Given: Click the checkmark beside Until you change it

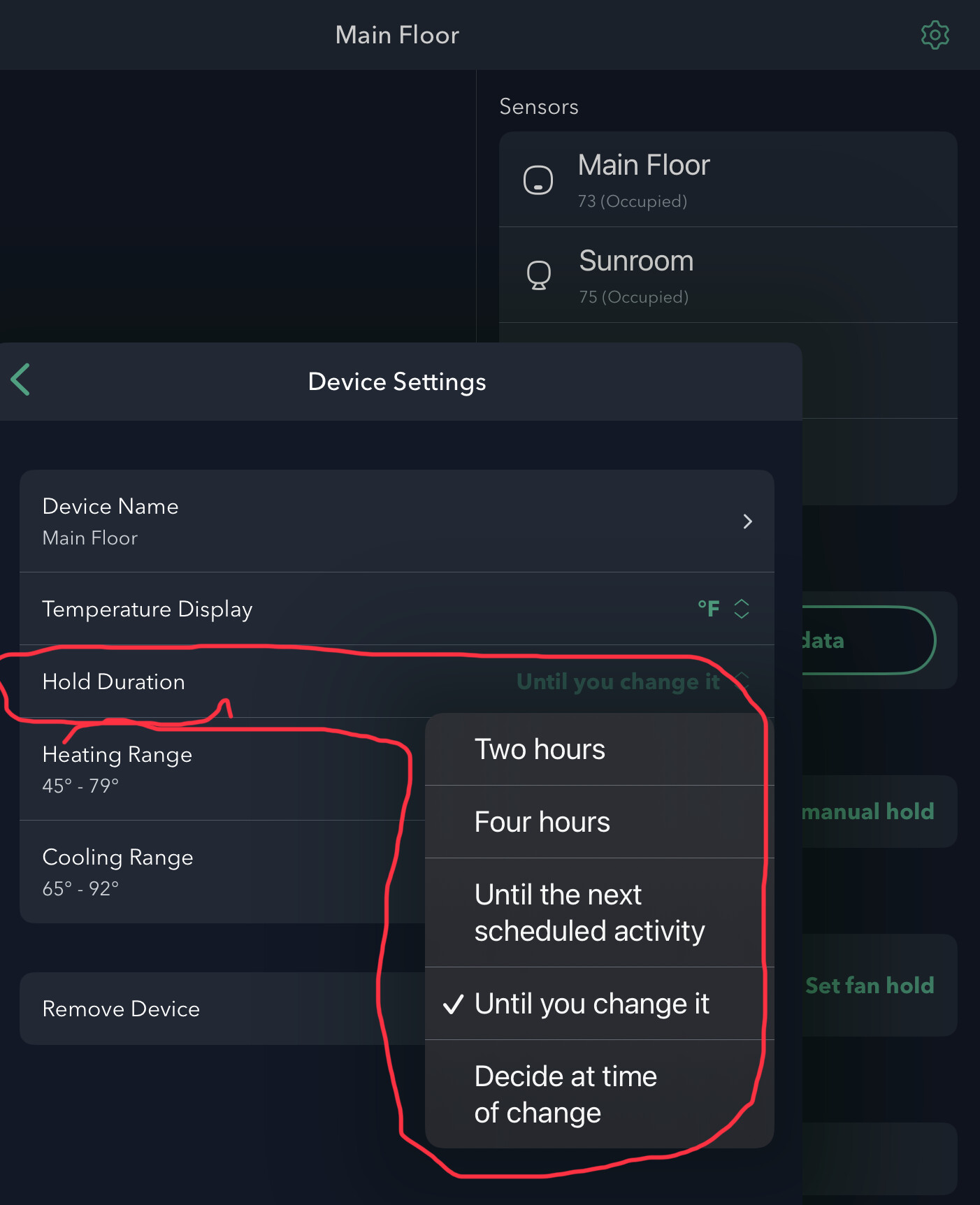Looking at the screenshot, I should [454, 1004].
